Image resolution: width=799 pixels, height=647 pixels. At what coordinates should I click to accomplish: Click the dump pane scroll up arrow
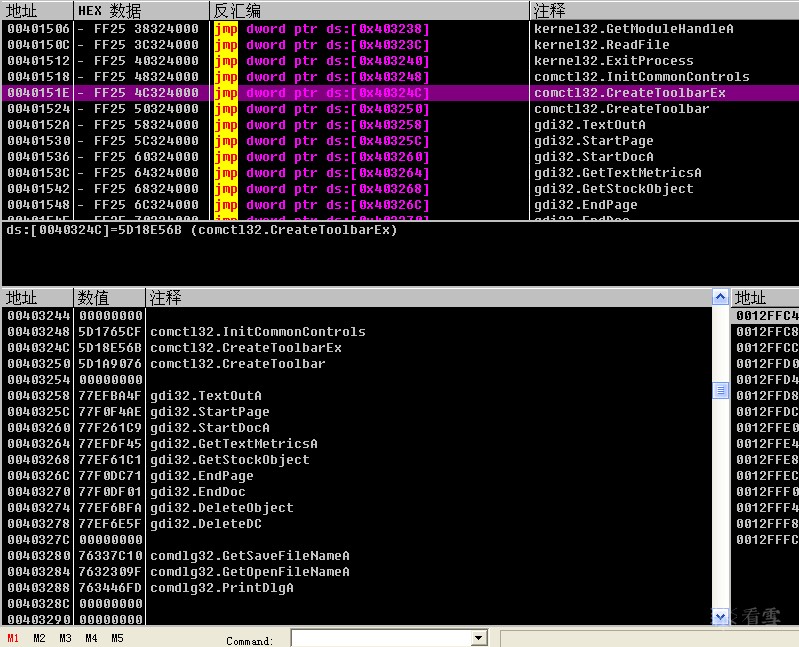coord(720,297)
